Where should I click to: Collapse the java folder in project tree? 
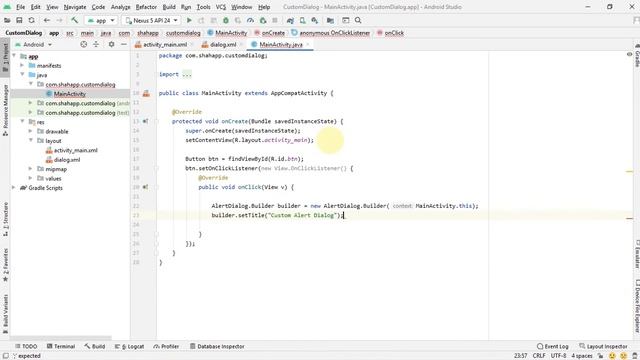pyautogui.click(x=22, y=75)
